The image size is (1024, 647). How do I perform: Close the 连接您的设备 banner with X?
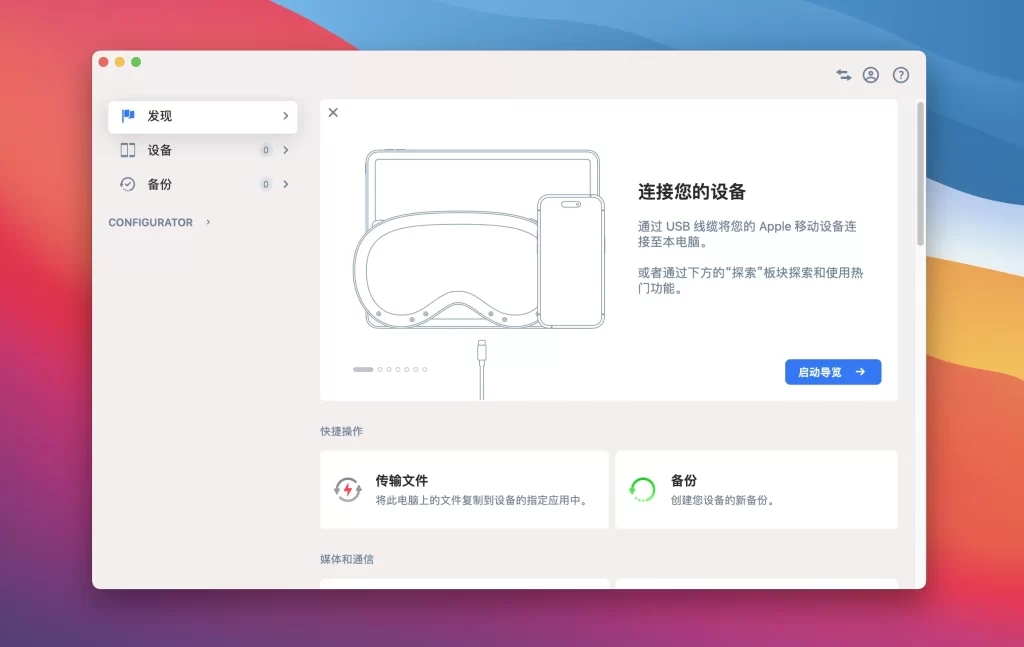tap(333, 112)
